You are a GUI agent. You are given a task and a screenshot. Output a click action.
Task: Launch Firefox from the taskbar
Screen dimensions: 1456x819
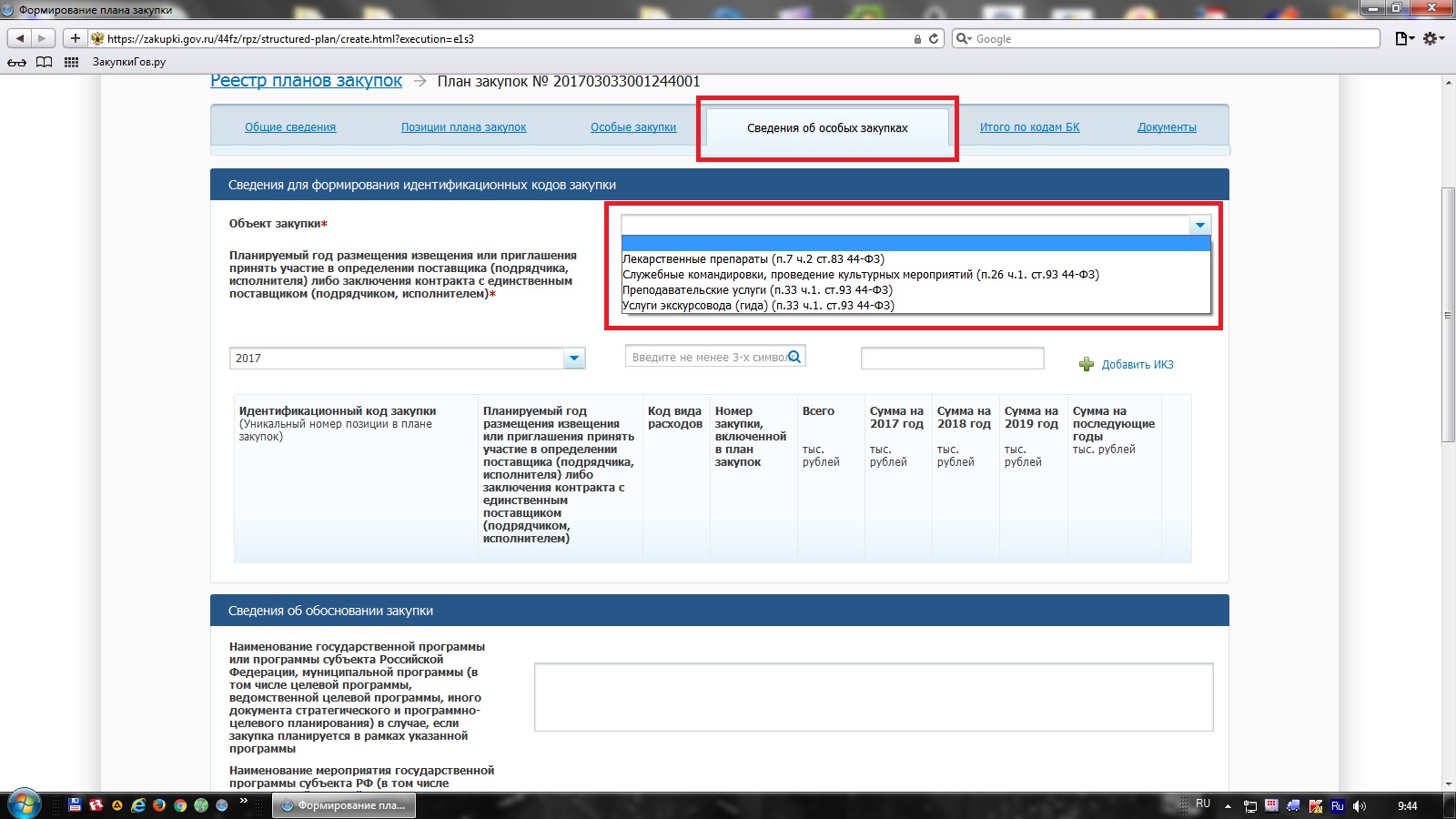point(159,805)
